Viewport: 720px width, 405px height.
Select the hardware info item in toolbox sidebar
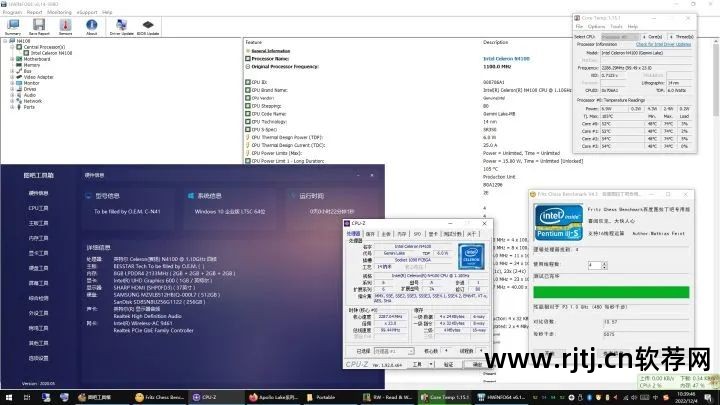39,193
